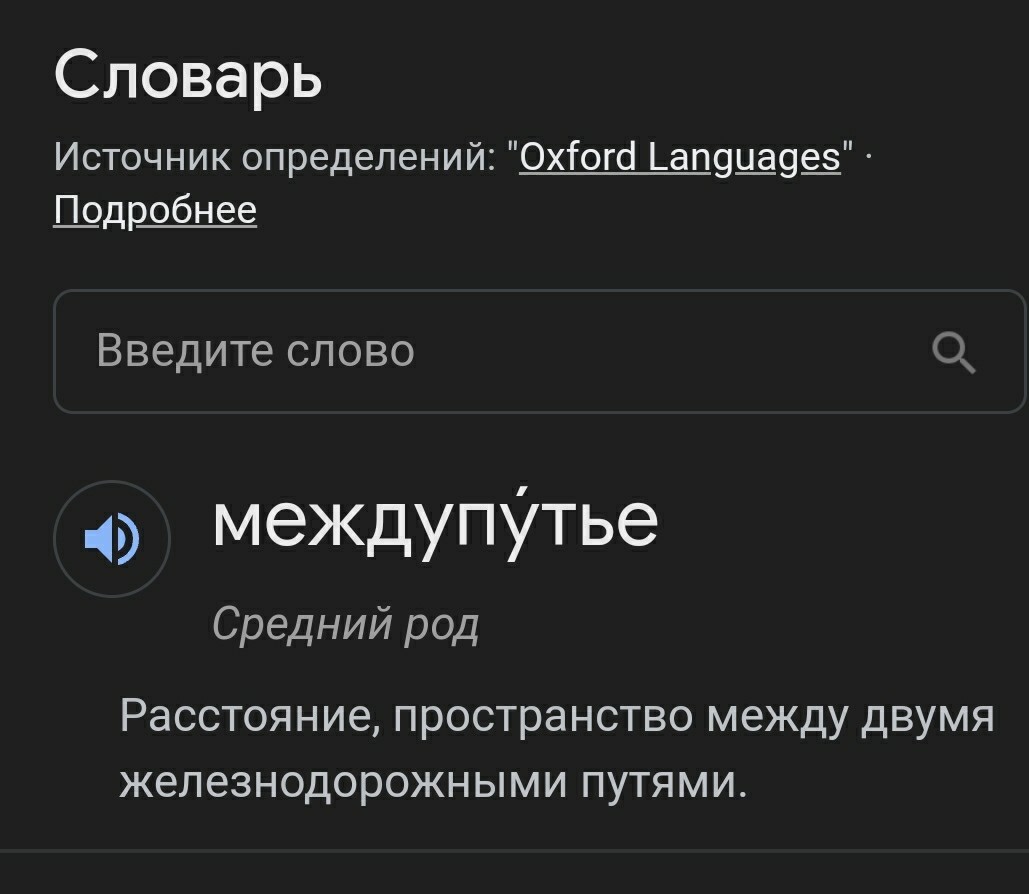
Task: Open the Oxford Languages source link
Action: pos(680,158)
